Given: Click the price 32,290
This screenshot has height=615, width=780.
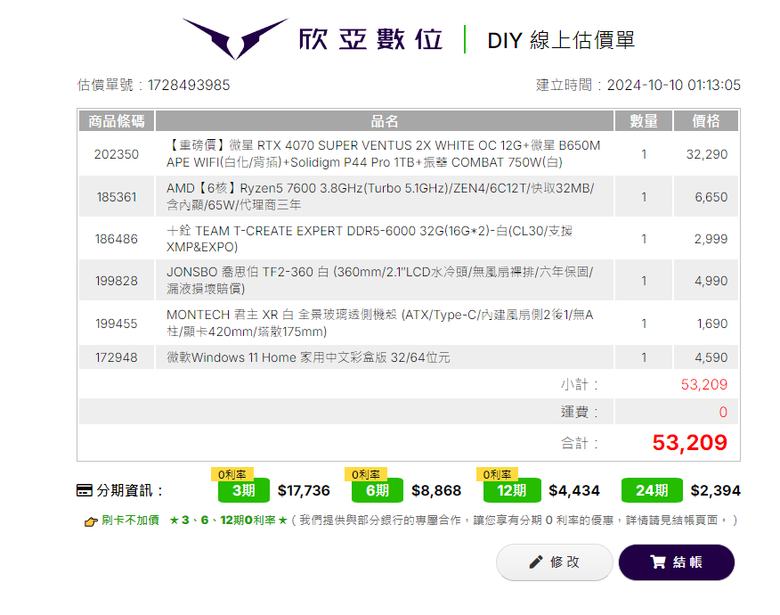Looking at the screenshot, I should (x=707, y=154).
